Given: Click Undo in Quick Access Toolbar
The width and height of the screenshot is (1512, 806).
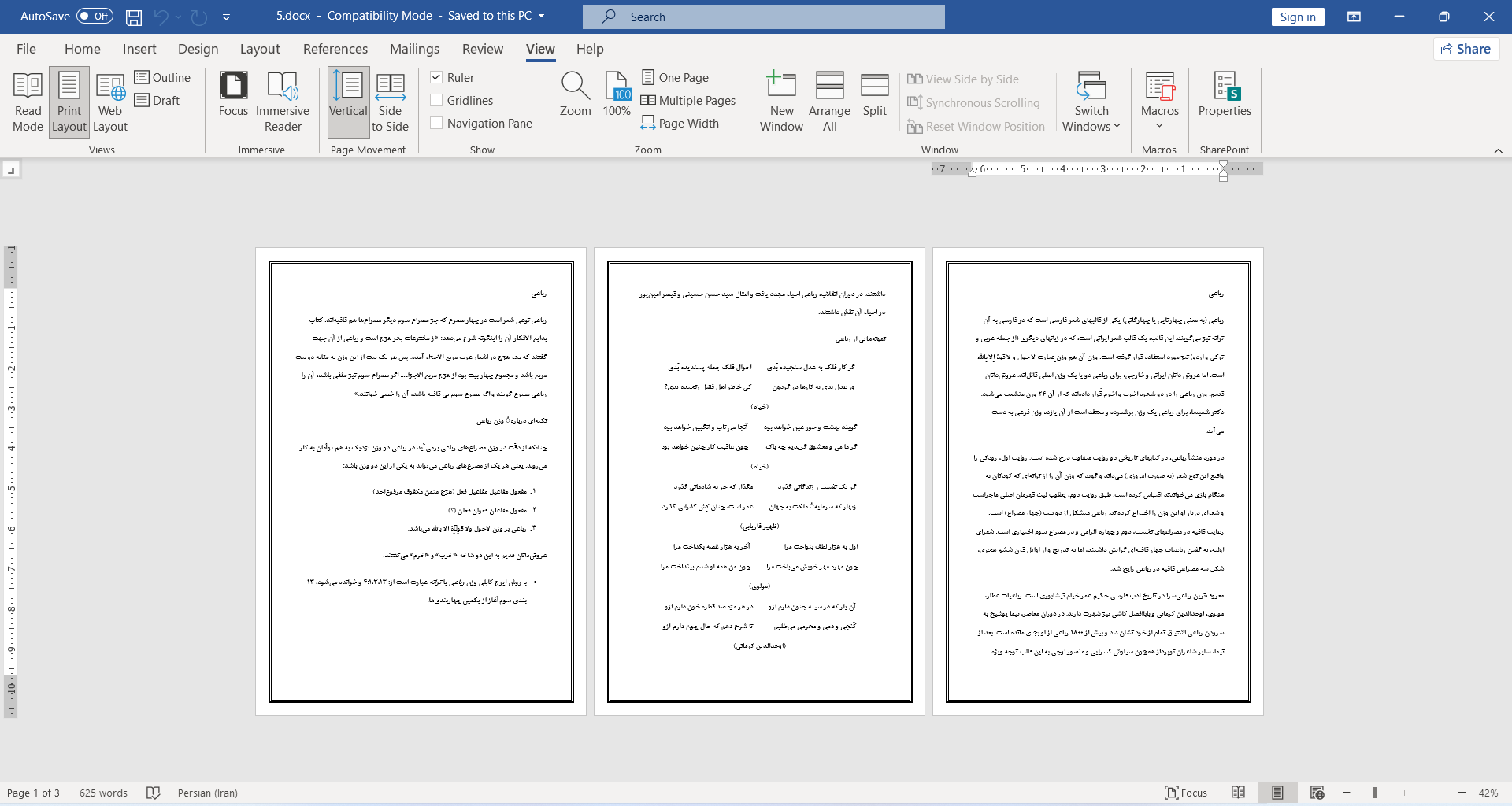Looking at the screenshot, I should (x=161, y=17).
